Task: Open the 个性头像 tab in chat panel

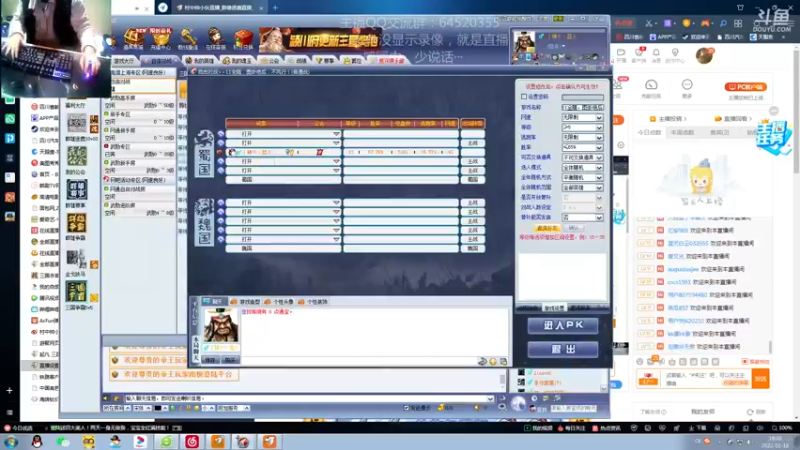Action: pyautogui.click(x=279, y=302)
